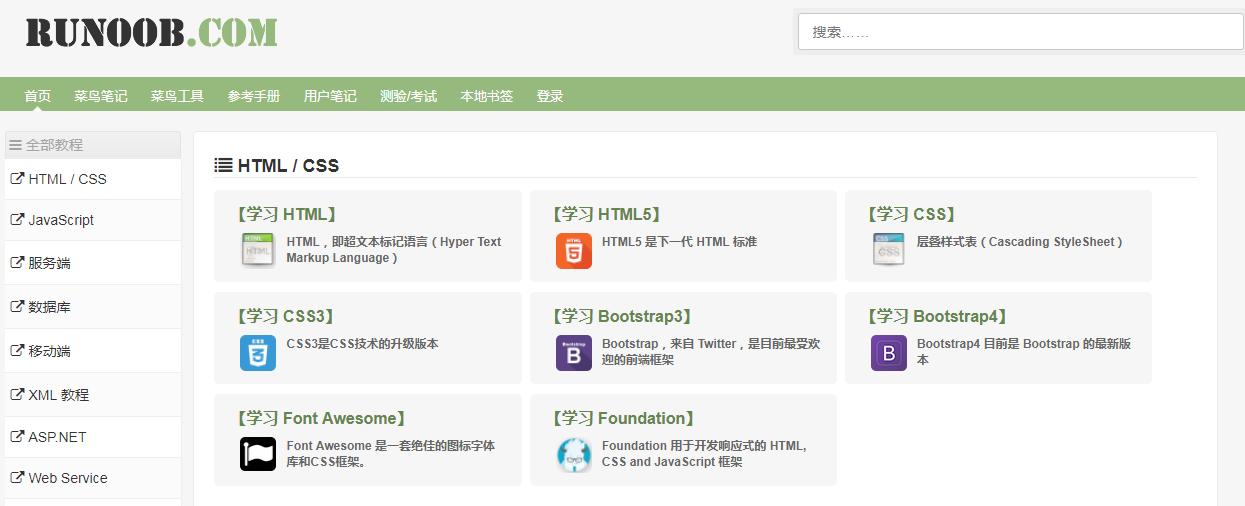Click external-link icon next to 数据库

click(x=17, y=307)
